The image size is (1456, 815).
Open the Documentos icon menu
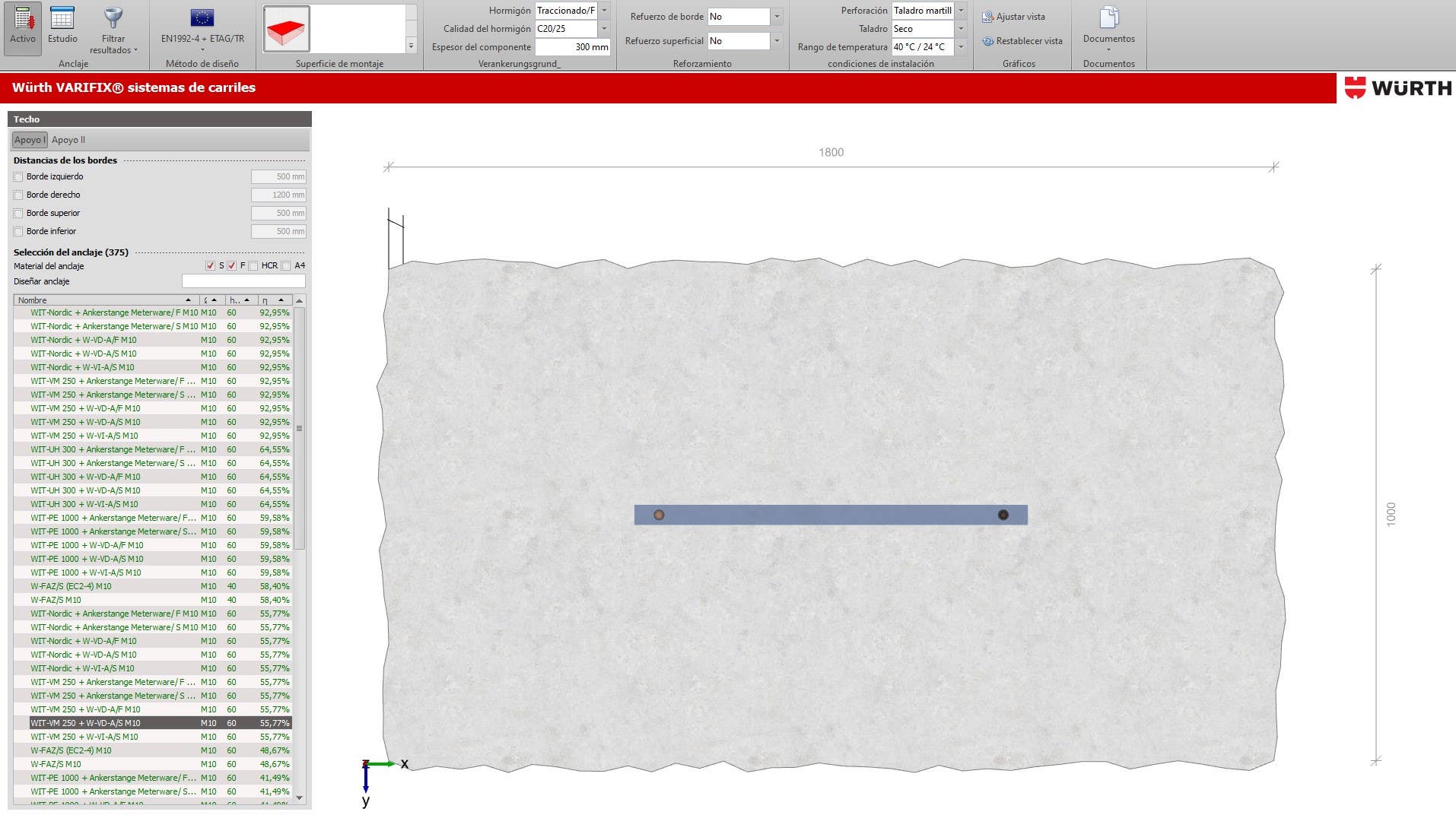click(x=1108, y=18)
